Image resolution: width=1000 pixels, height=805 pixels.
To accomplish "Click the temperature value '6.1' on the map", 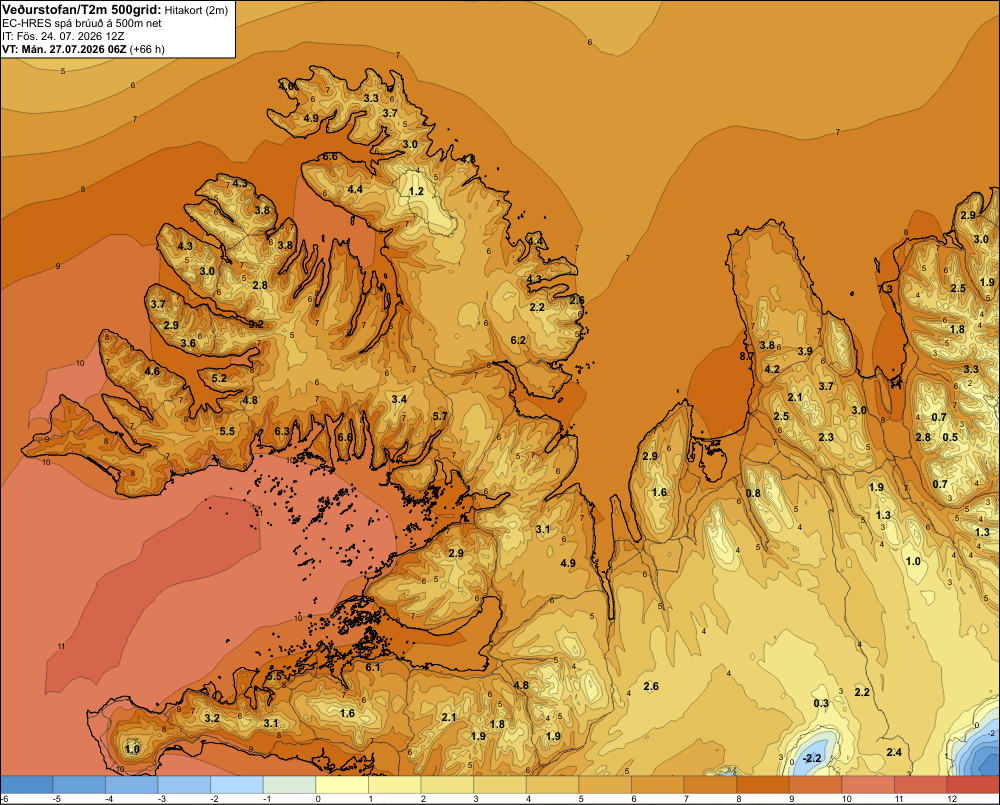I will point(373,667).
